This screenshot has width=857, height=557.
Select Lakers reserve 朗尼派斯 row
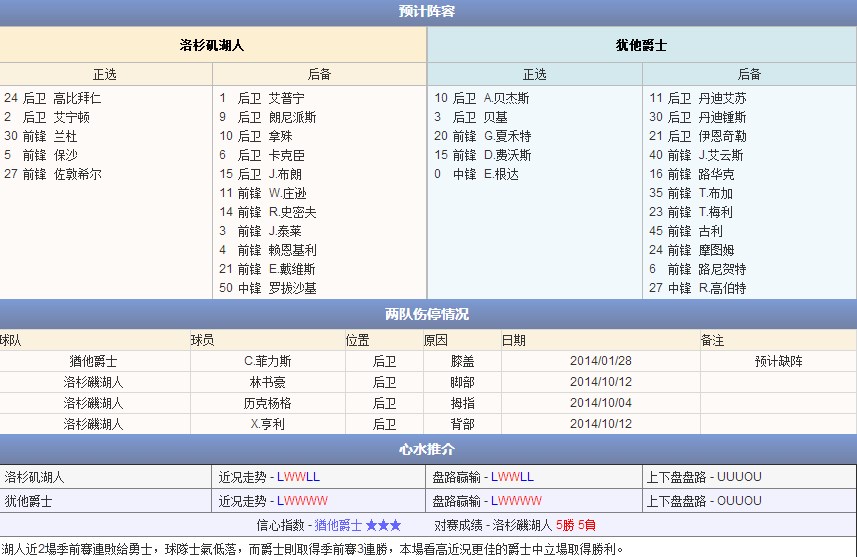(268, 118)
